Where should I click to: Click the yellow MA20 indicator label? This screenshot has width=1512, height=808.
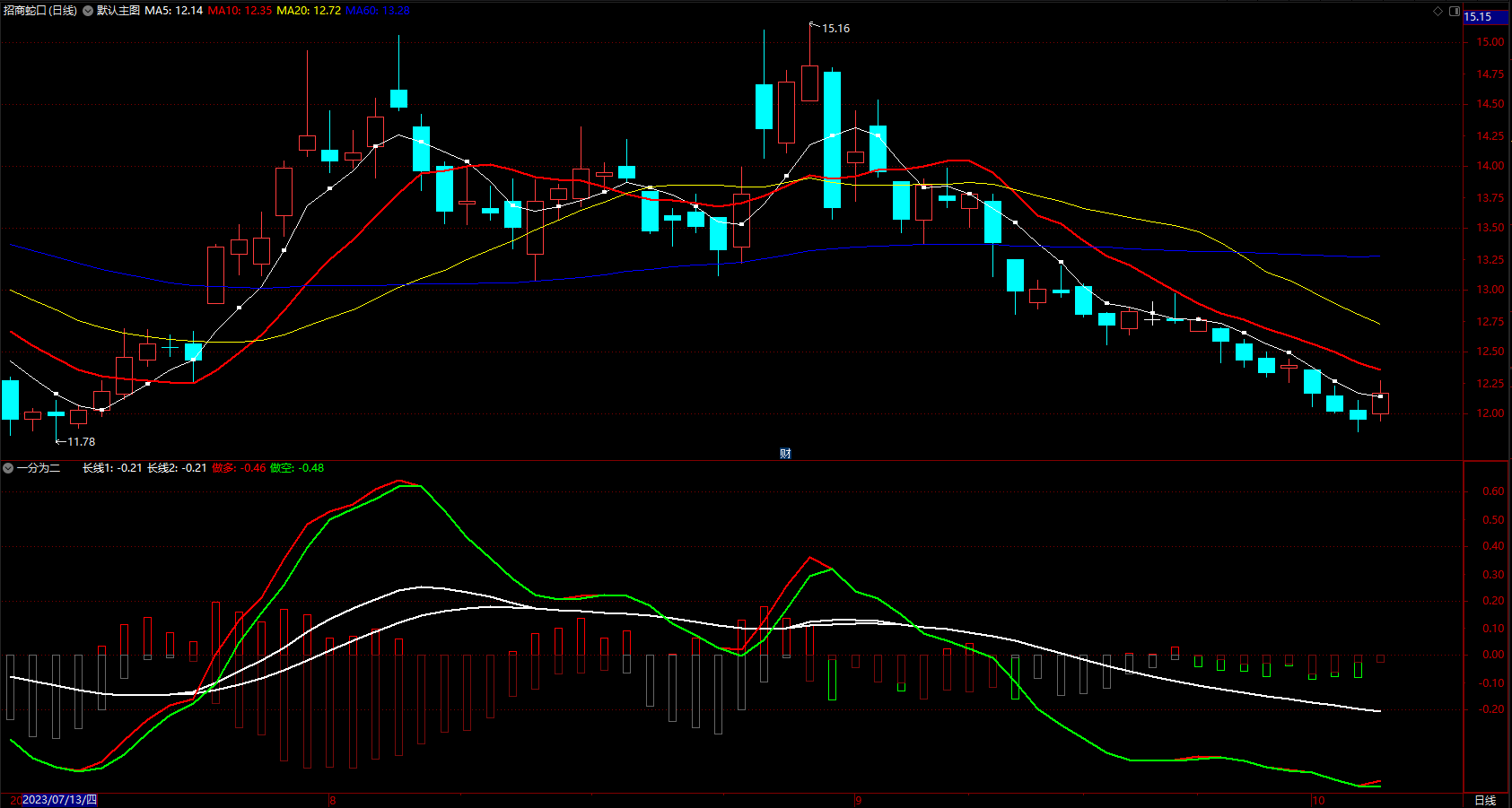pyautogui.click(x=309, y=11)
